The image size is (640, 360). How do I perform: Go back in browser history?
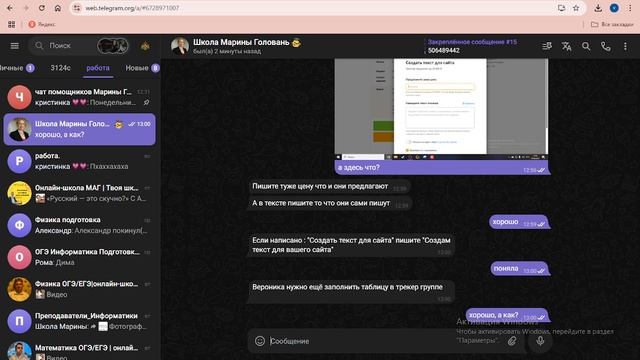(10, 8)
